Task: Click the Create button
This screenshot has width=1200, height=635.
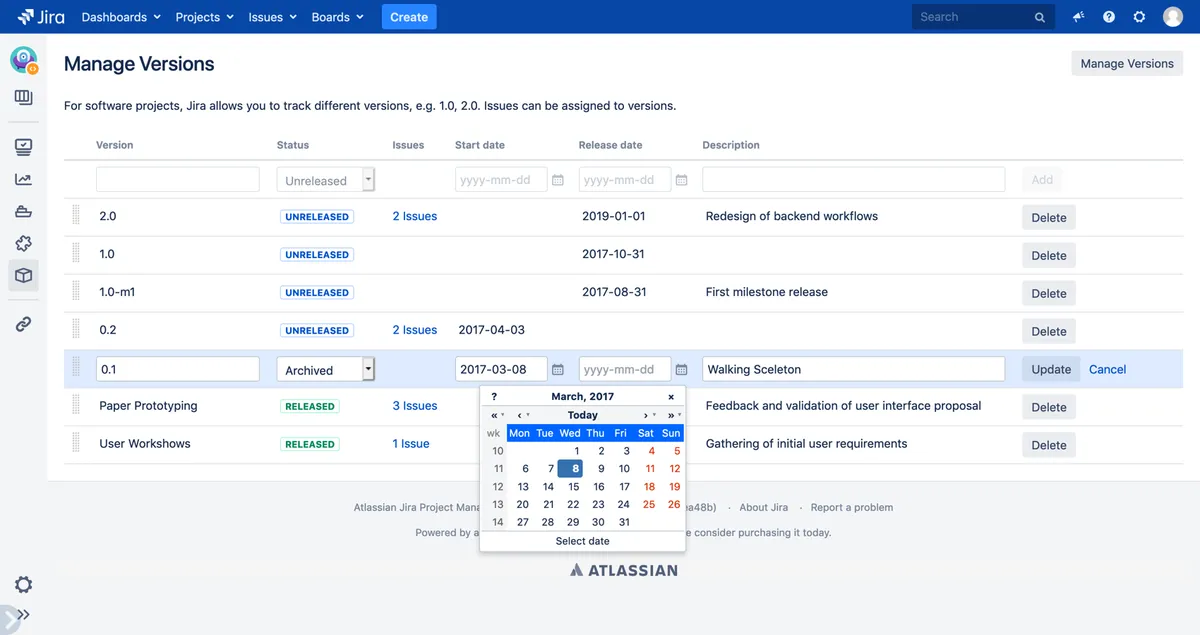Action: (409, 17)
